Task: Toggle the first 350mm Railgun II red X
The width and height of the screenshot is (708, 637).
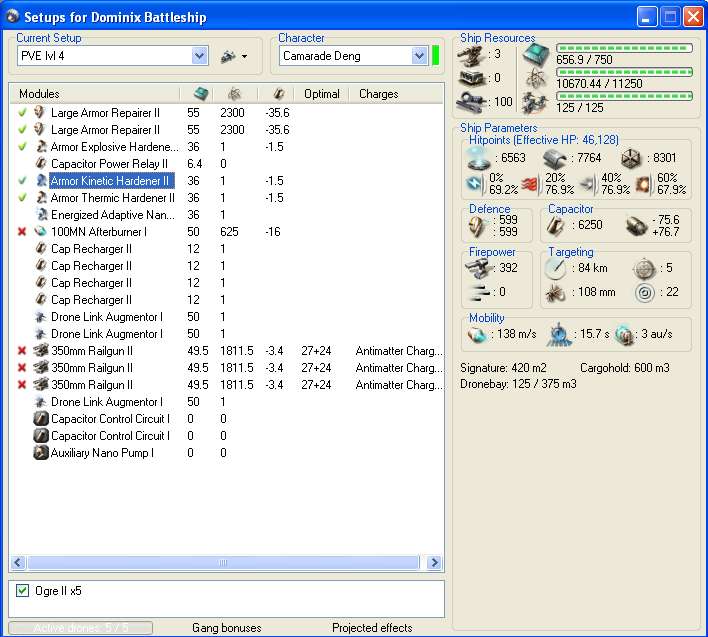Action: (22, 351)
